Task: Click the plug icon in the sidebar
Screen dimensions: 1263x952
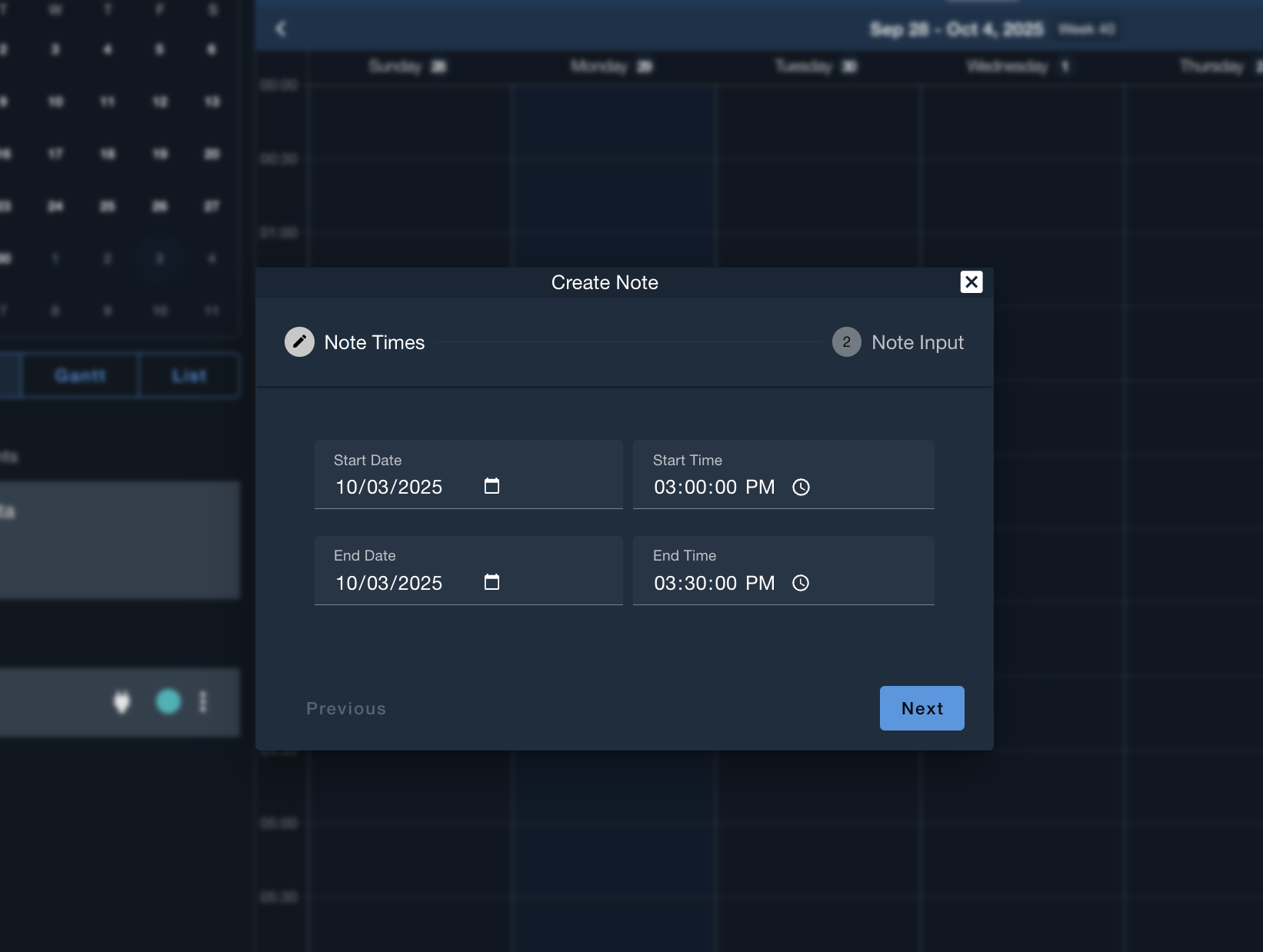Action: [122, 701]
